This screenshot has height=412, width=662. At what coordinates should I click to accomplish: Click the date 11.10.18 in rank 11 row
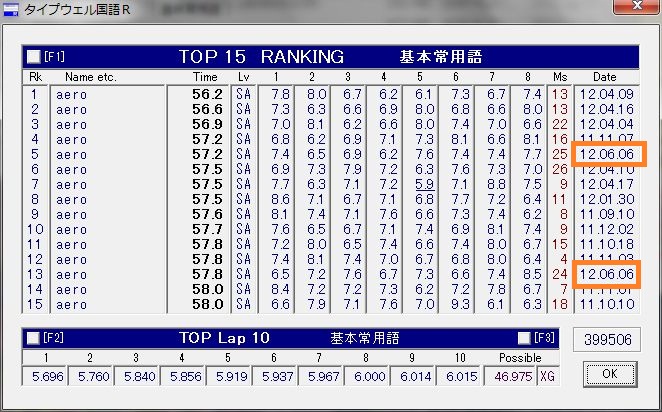[x=607, y=244]
